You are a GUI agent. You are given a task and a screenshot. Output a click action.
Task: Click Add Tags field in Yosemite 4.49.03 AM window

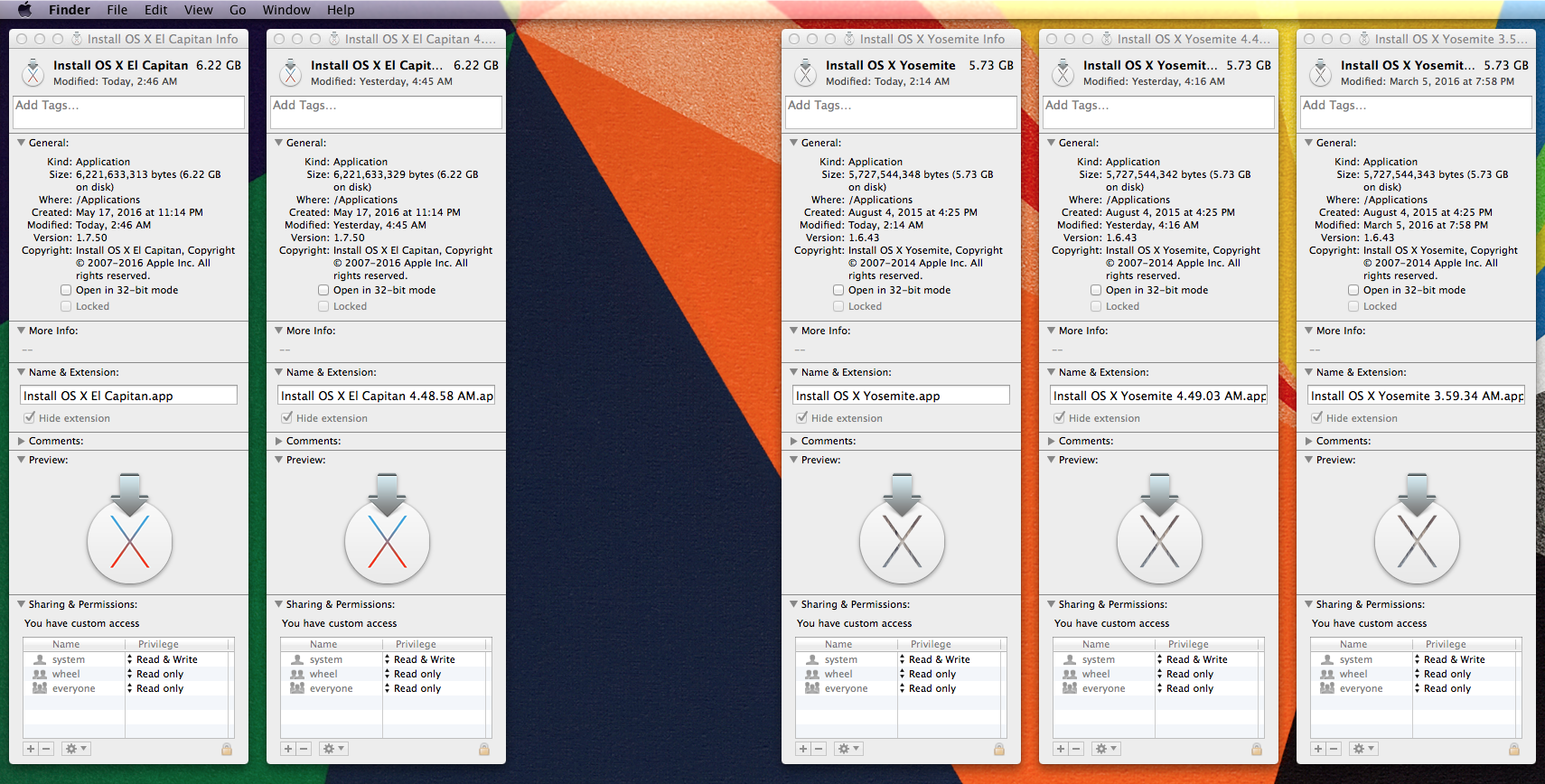tap(1158, 112)
